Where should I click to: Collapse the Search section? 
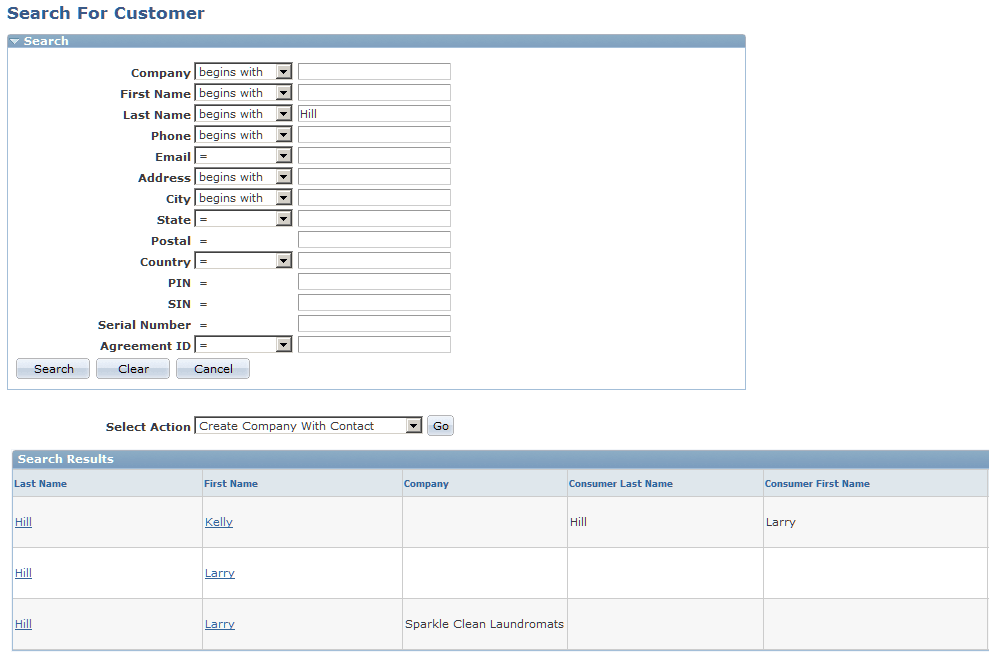click(13, 41)
